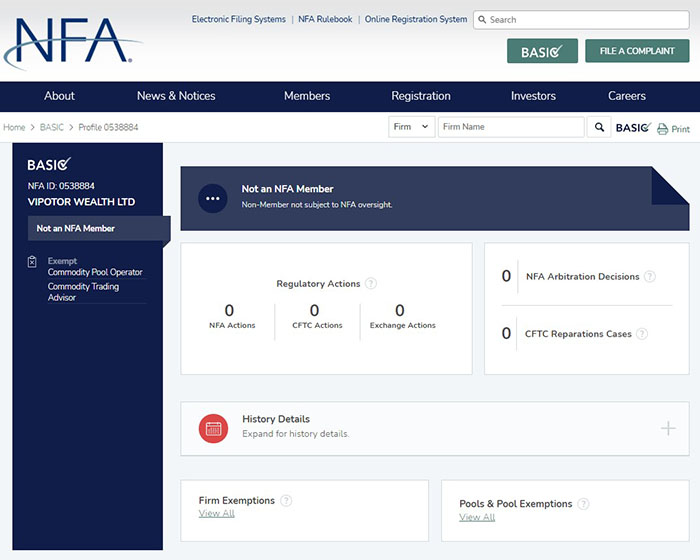Open the NFA Rulebook link
700x560 pixels.
pos(325,19)
